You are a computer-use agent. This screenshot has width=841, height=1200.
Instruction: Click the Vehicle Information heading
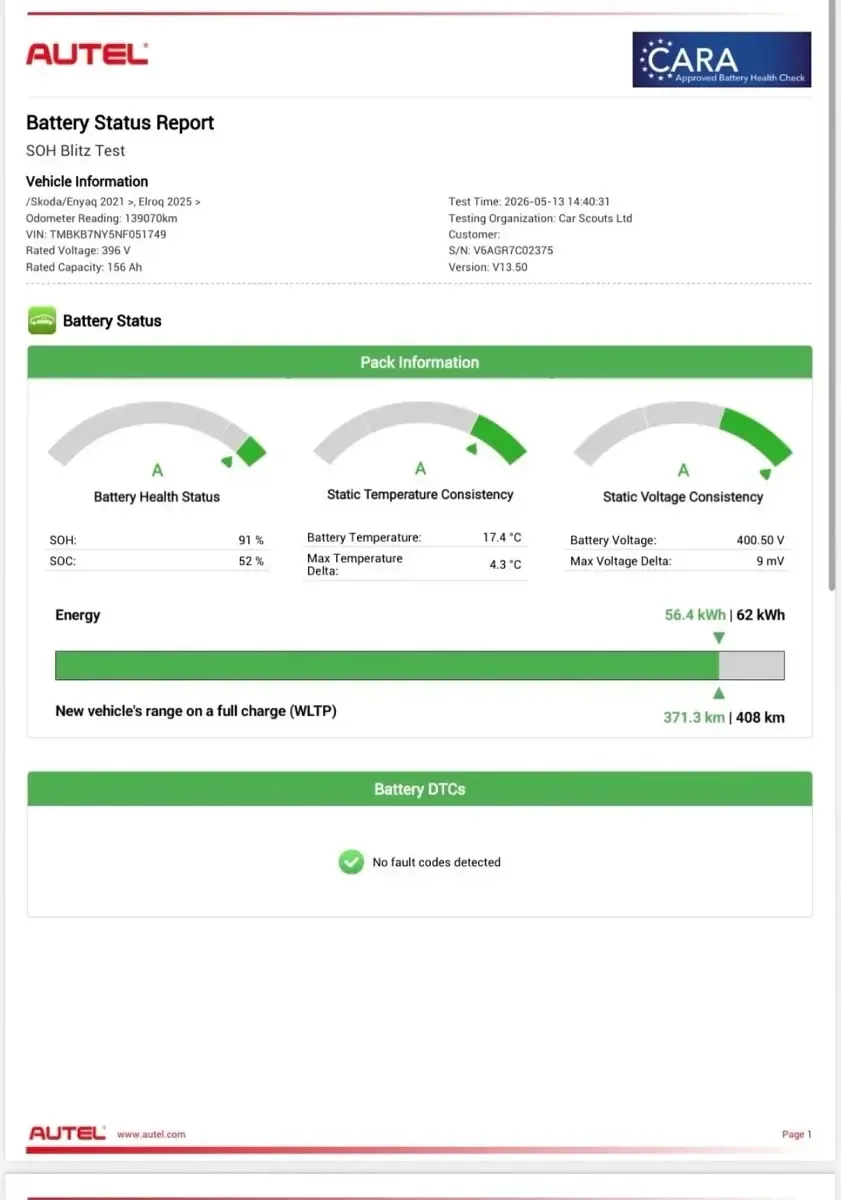pyautogui.click(x=87, y=181)
